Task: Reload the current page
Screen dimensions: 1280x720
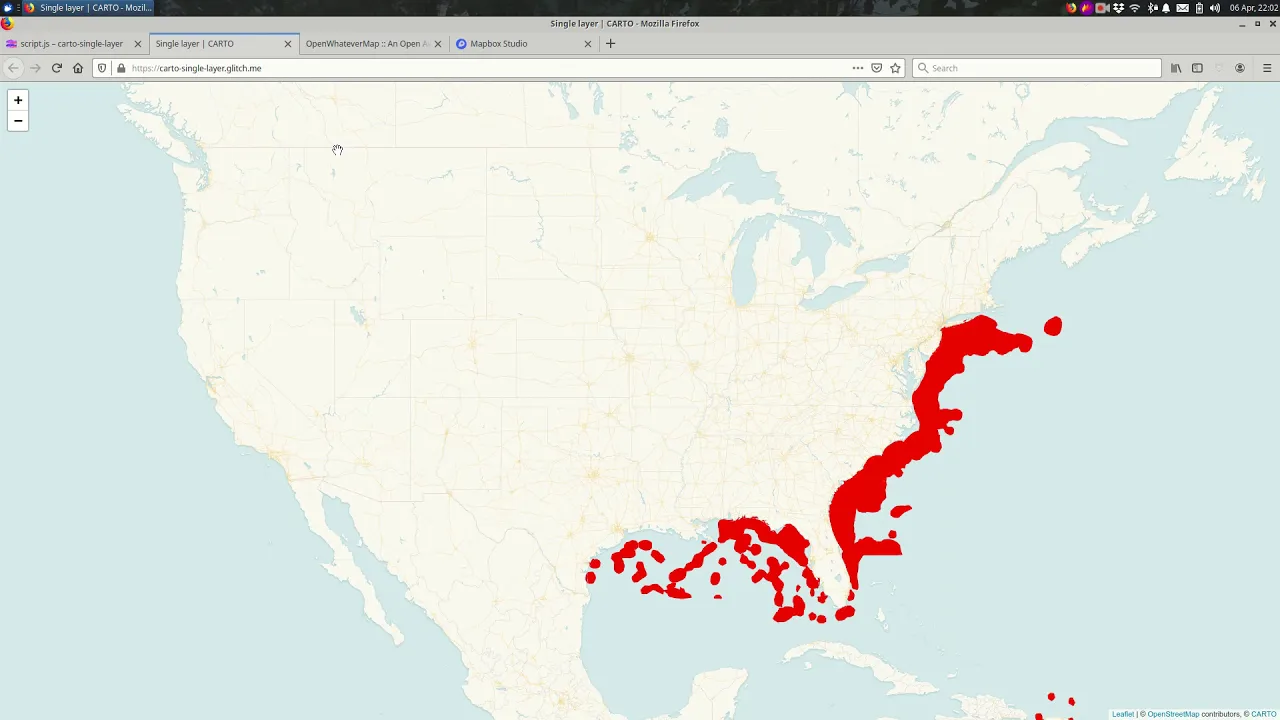Action: [56, 68]
